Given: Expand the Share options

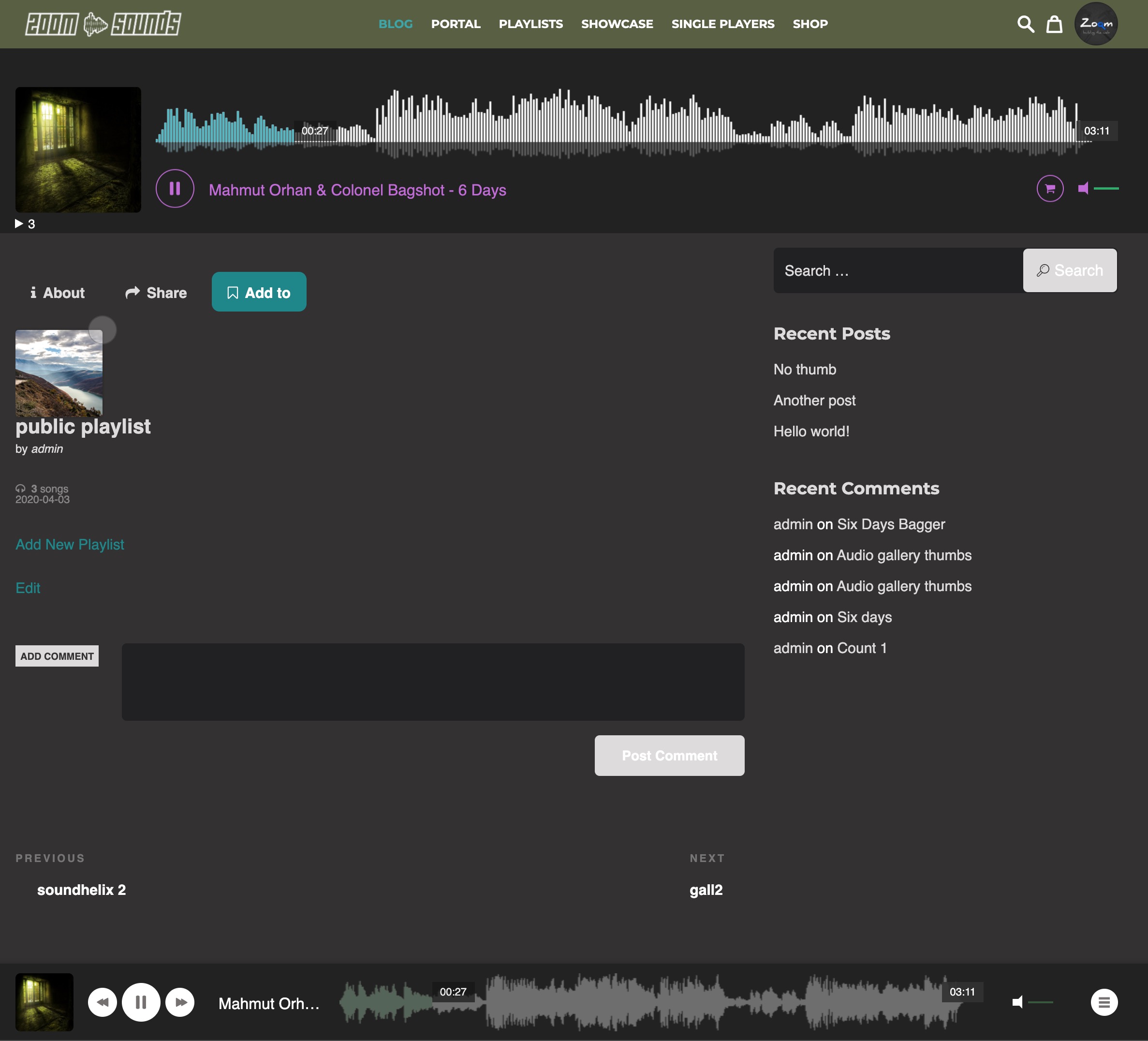Looking at the screenshot, I should click(x=156, y=292).
